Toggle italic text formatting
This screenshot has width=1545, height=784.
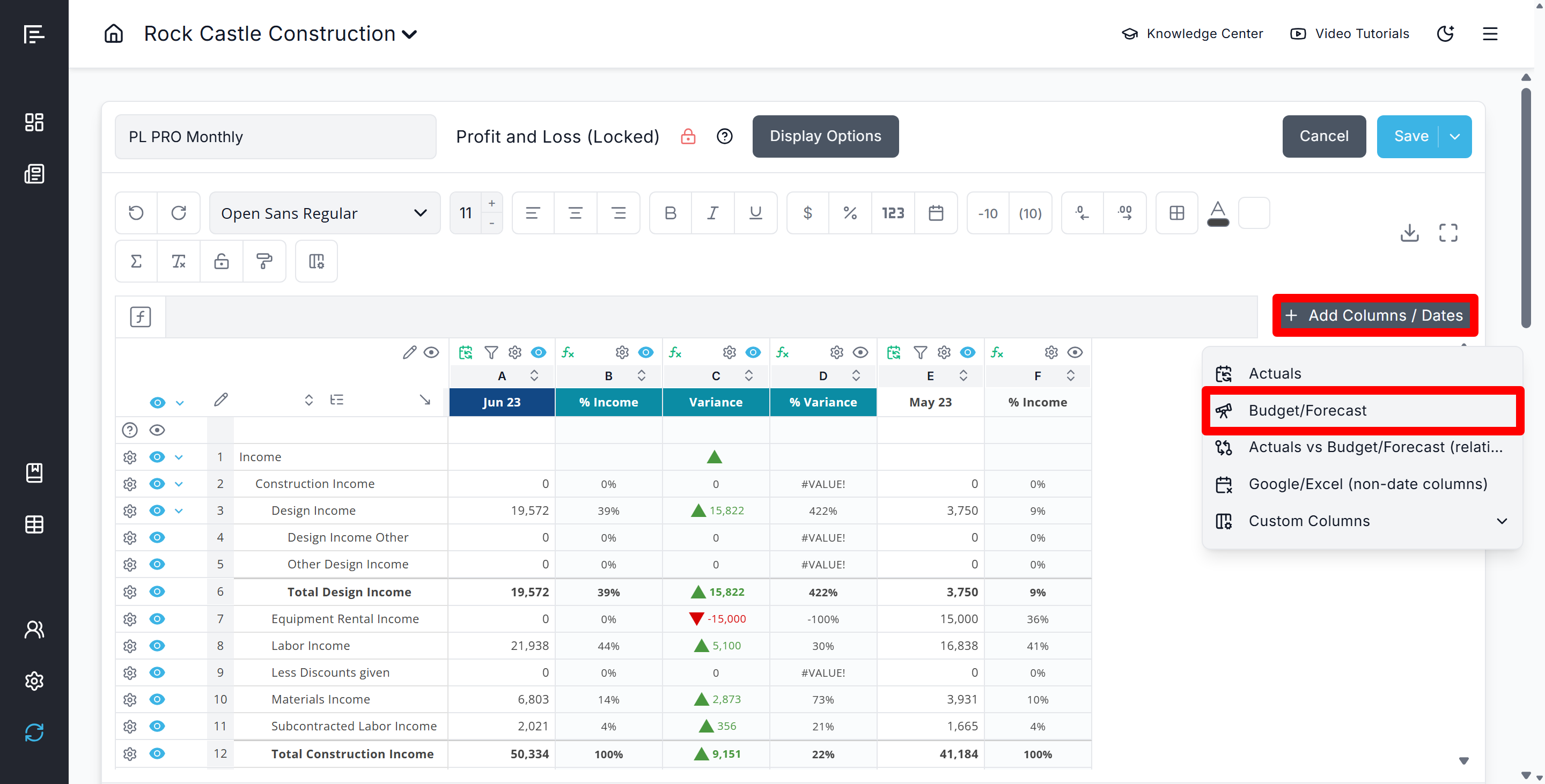tap(712, 213)
